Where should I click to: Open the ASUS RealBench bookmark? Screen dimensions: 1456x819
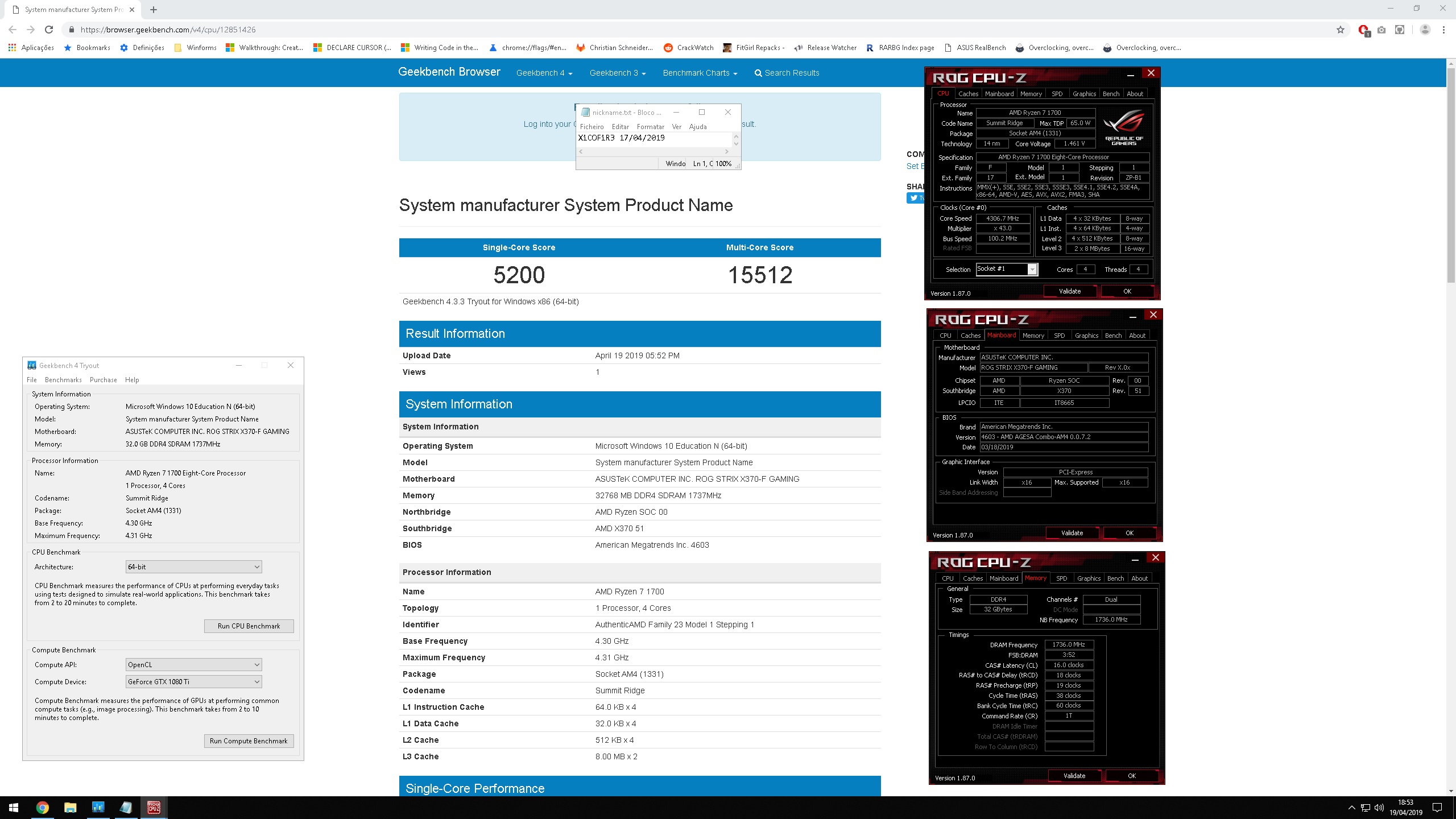(975, 48)
